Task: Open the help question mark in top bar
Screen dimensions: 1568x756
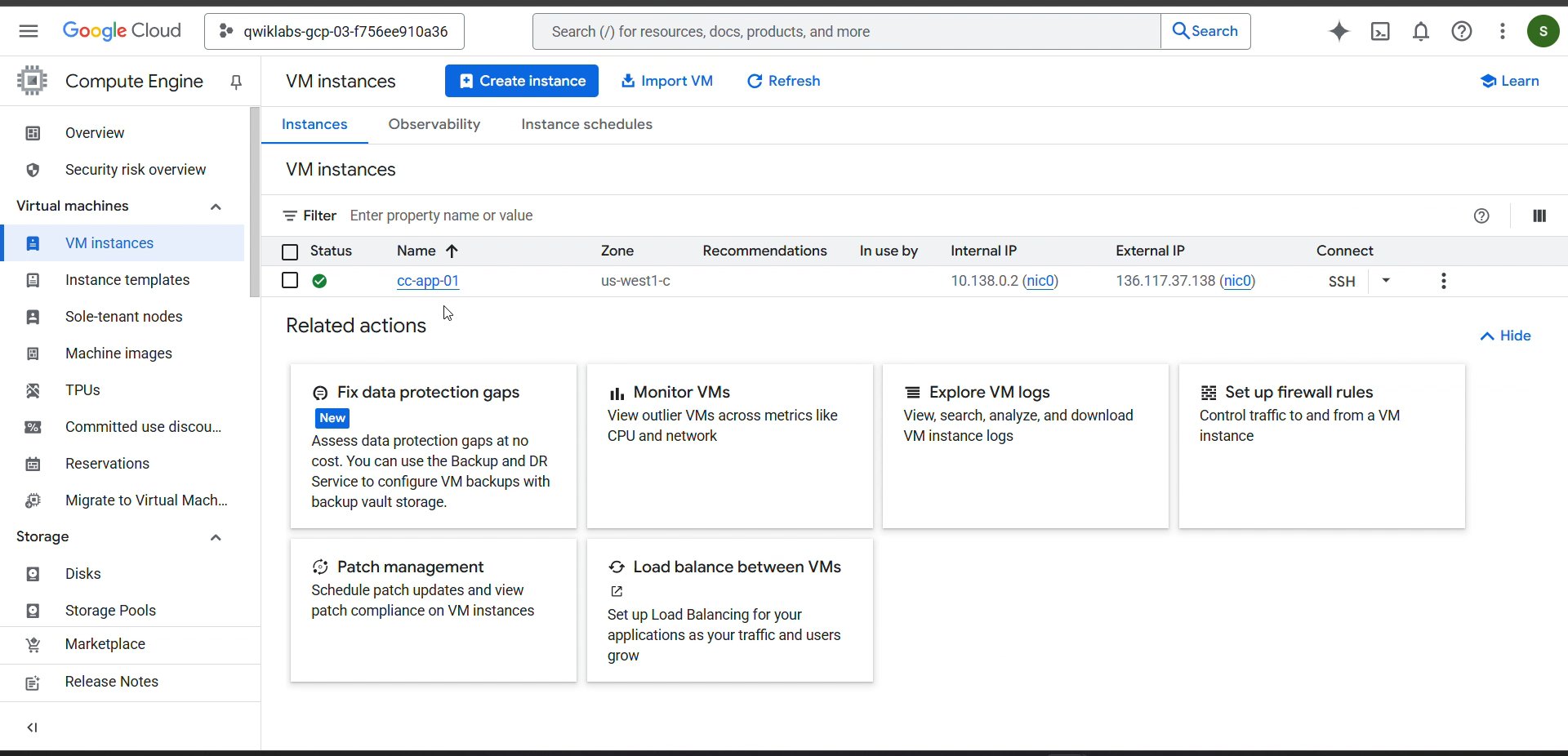Action: (x=1462, y=31)
